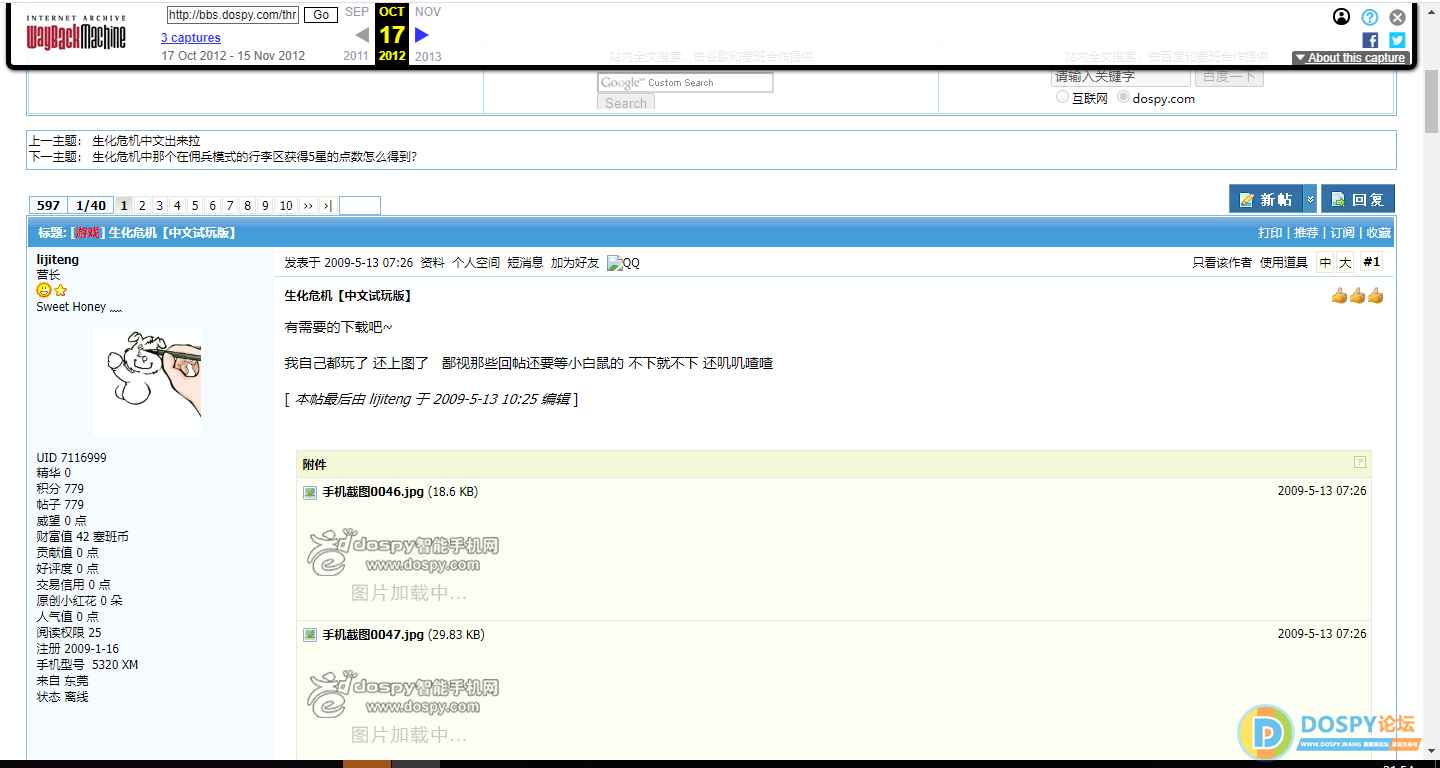Click 使用道具 use item link
Viewport: 1440px width, 768px height.
click(1283, 262)
